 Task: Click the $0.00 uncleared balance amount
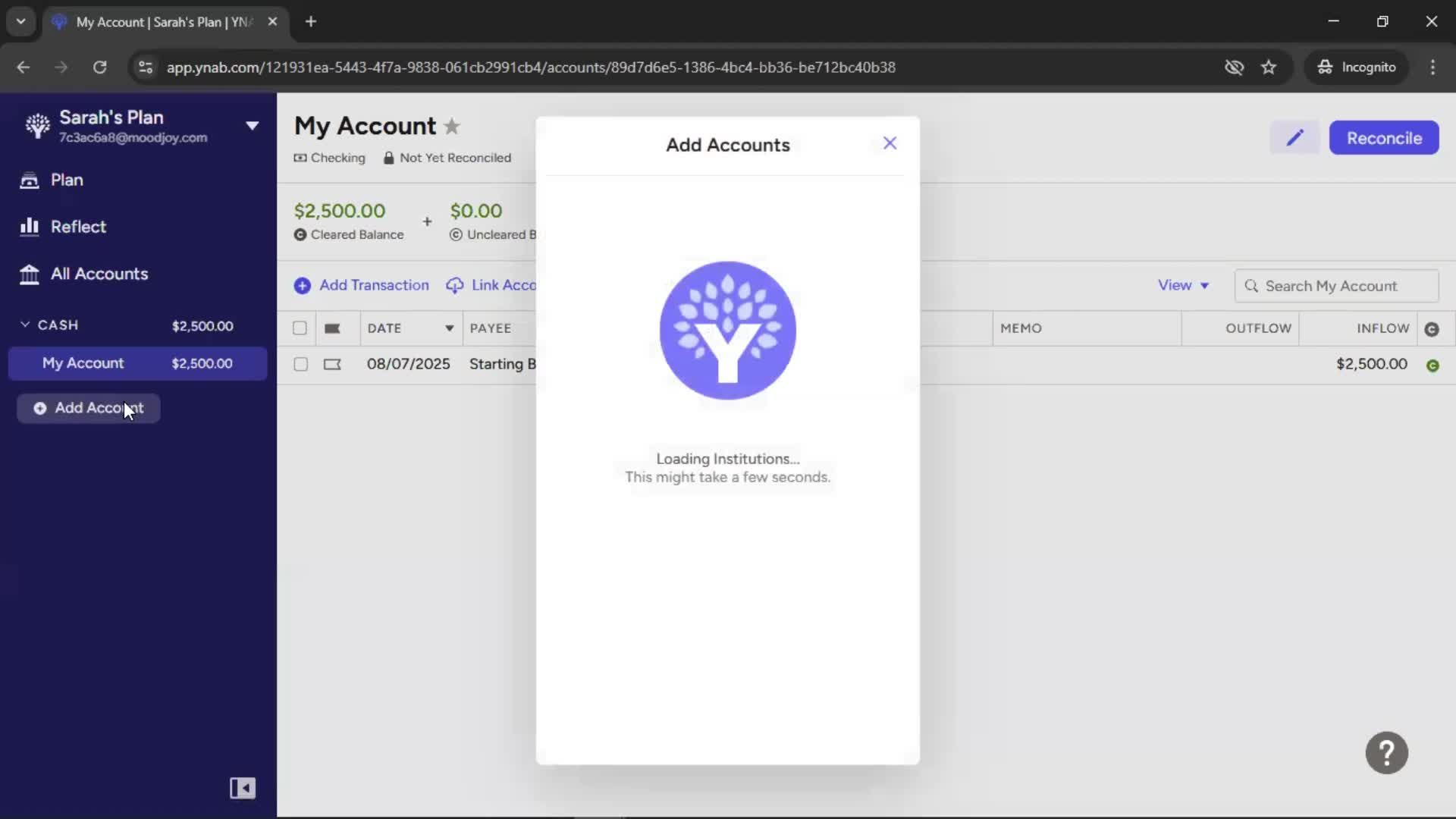(x=476, y=211)
